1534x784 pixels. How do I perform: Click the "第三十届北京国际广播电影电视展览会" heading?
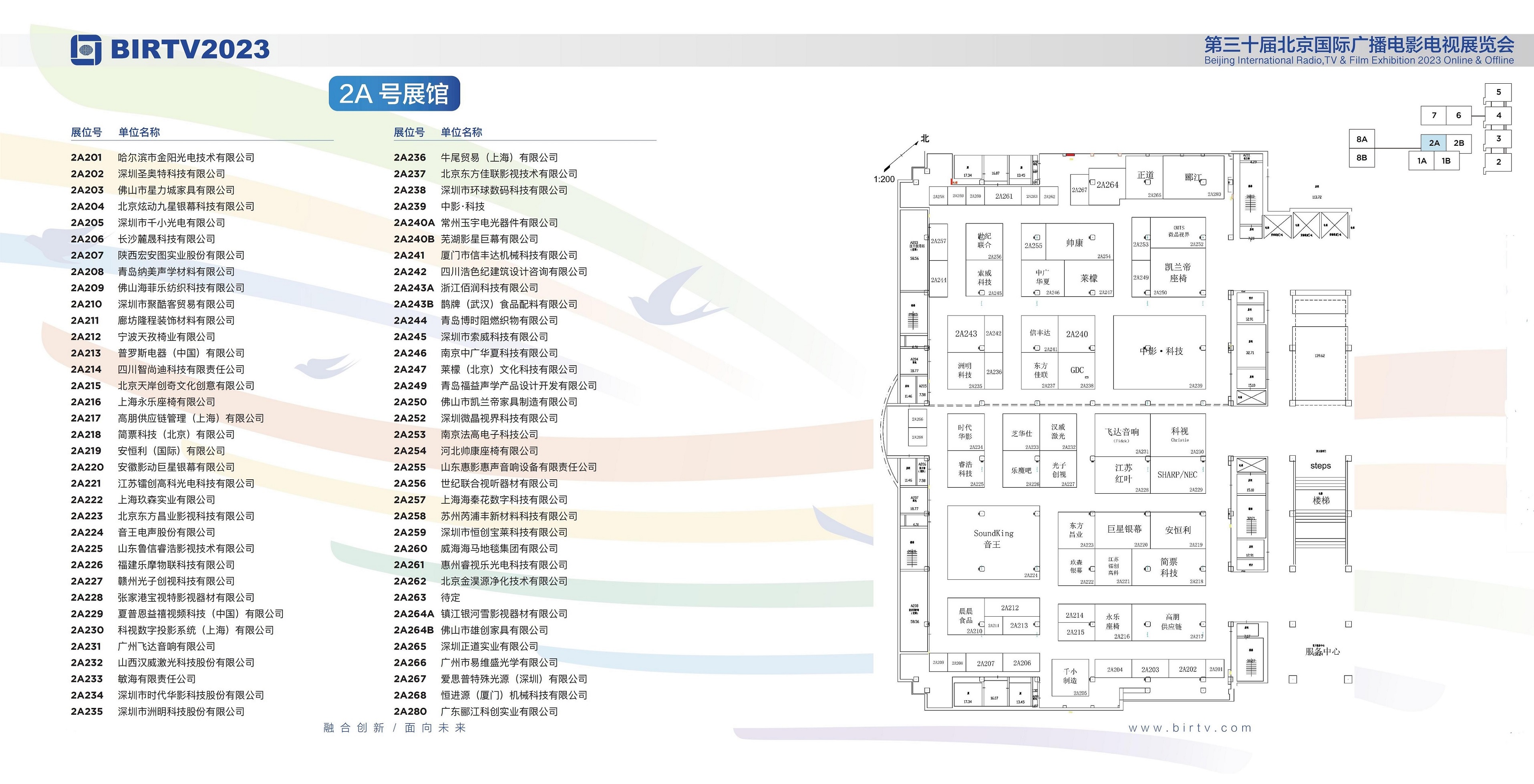(1359, 45)
